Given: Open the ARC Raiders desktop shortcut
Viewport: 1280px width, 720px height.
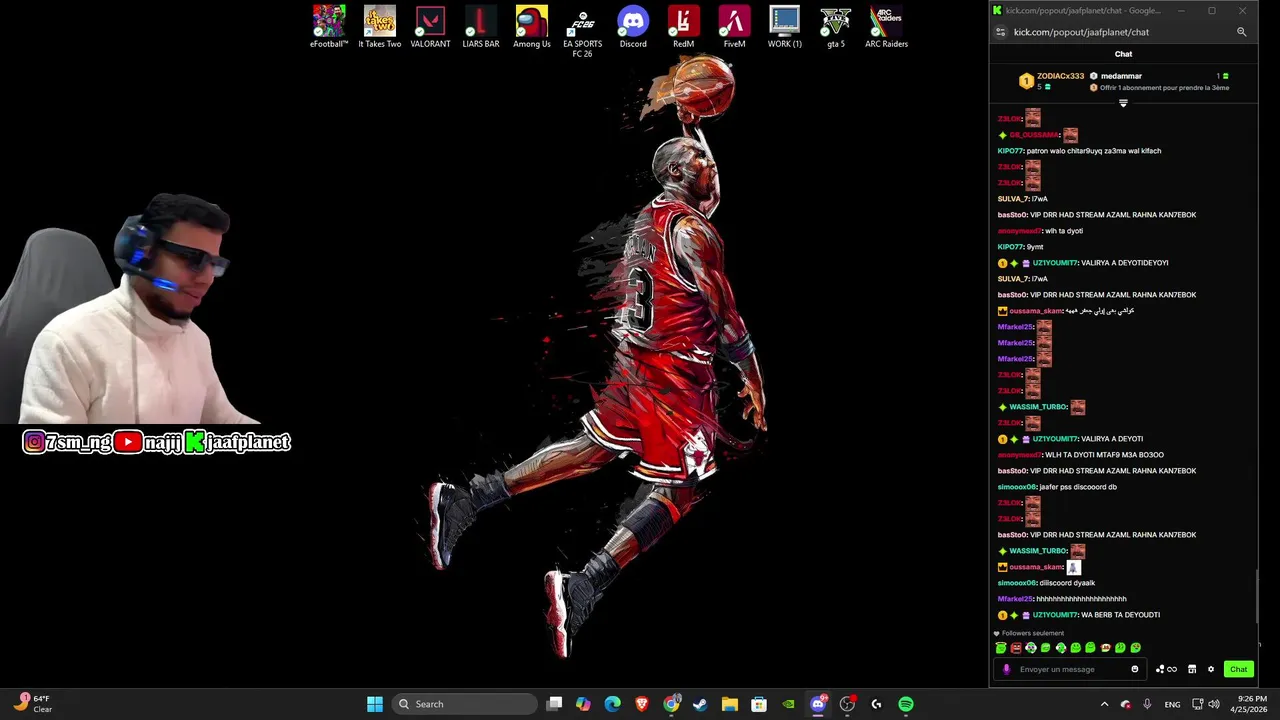Looking at the screenshot, I should click(x=886, y=27).
